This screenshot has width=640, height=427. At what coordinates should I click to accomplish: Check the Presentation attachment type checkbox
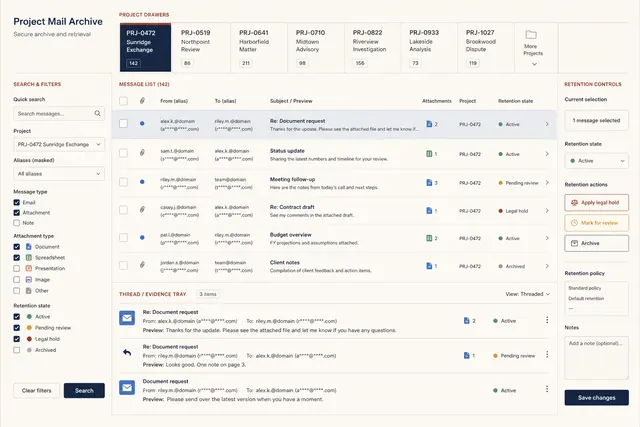click(17, 268)
